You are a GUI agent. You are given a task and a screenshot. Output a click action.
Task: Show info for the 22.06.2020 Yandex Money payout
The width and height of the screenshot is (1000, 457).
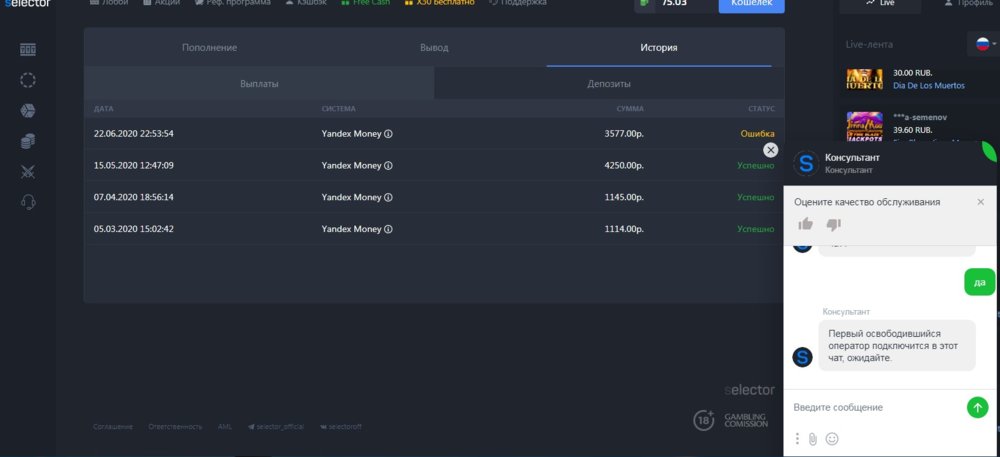click(x=388, y=134)
